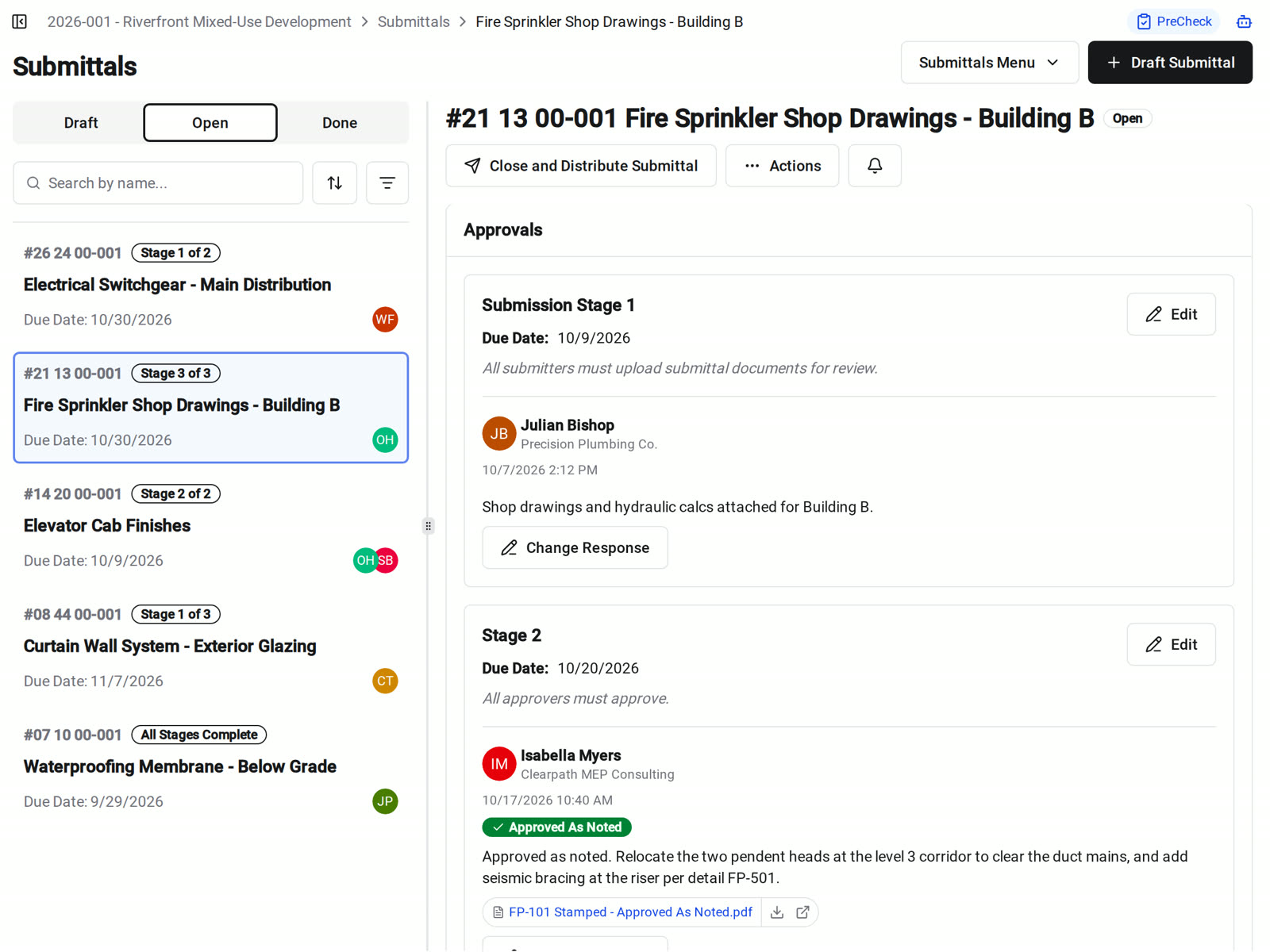Image resolution: width=1270 pixels, height=952 pixels.
Task: Open the filter list icon
Action: [387, 183]
